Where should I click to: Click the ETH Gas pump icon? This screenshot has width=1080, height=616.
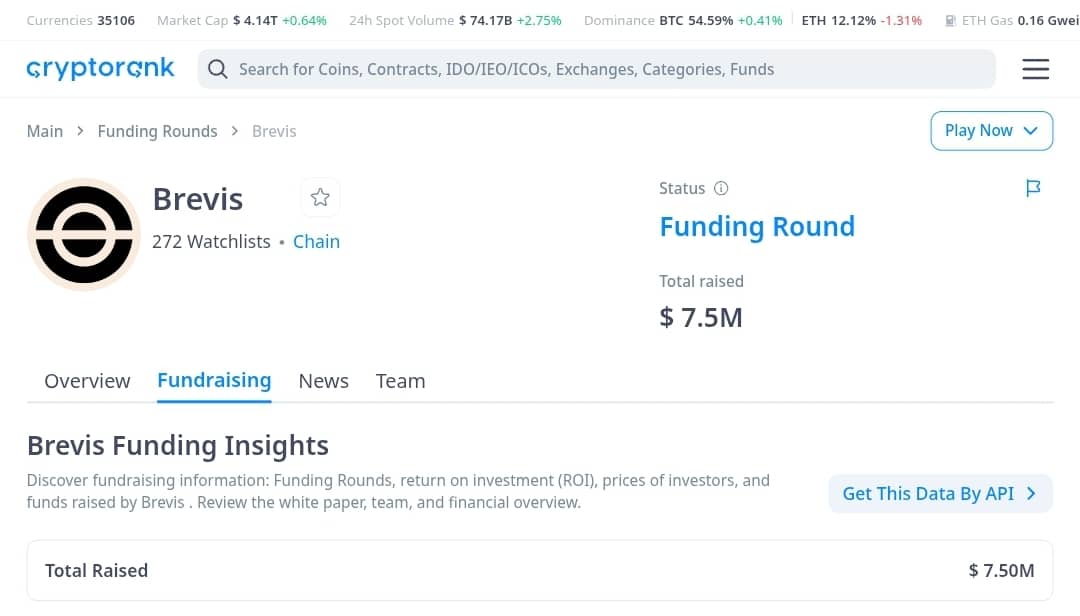(x=951, y=21)
